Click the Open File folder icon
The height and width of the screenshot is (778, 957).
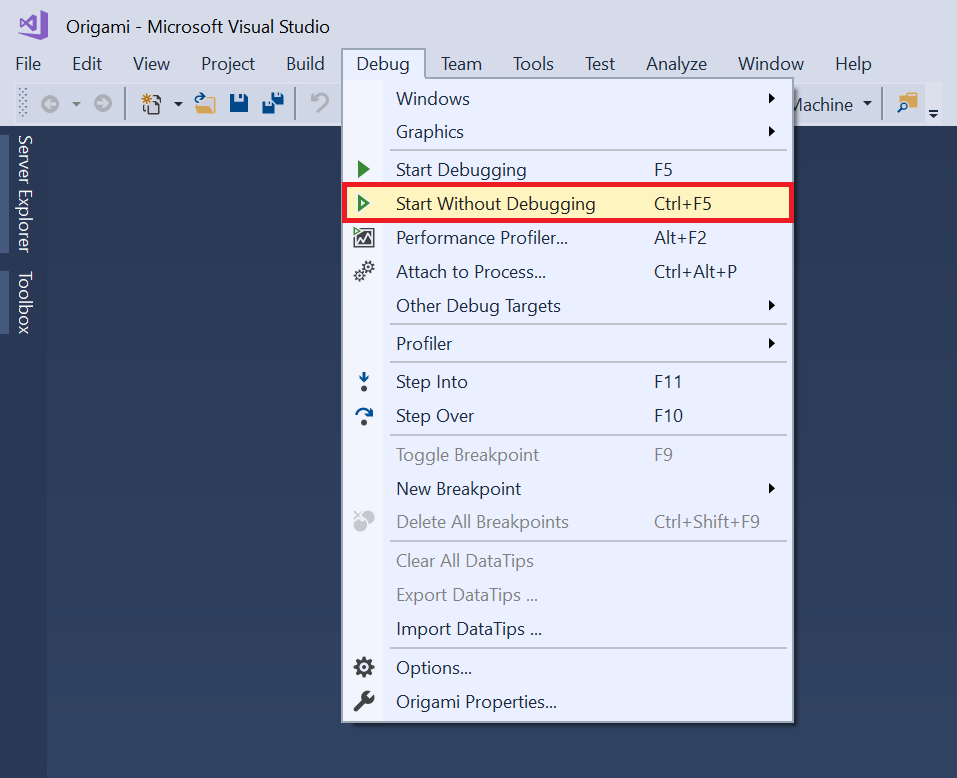205,103
